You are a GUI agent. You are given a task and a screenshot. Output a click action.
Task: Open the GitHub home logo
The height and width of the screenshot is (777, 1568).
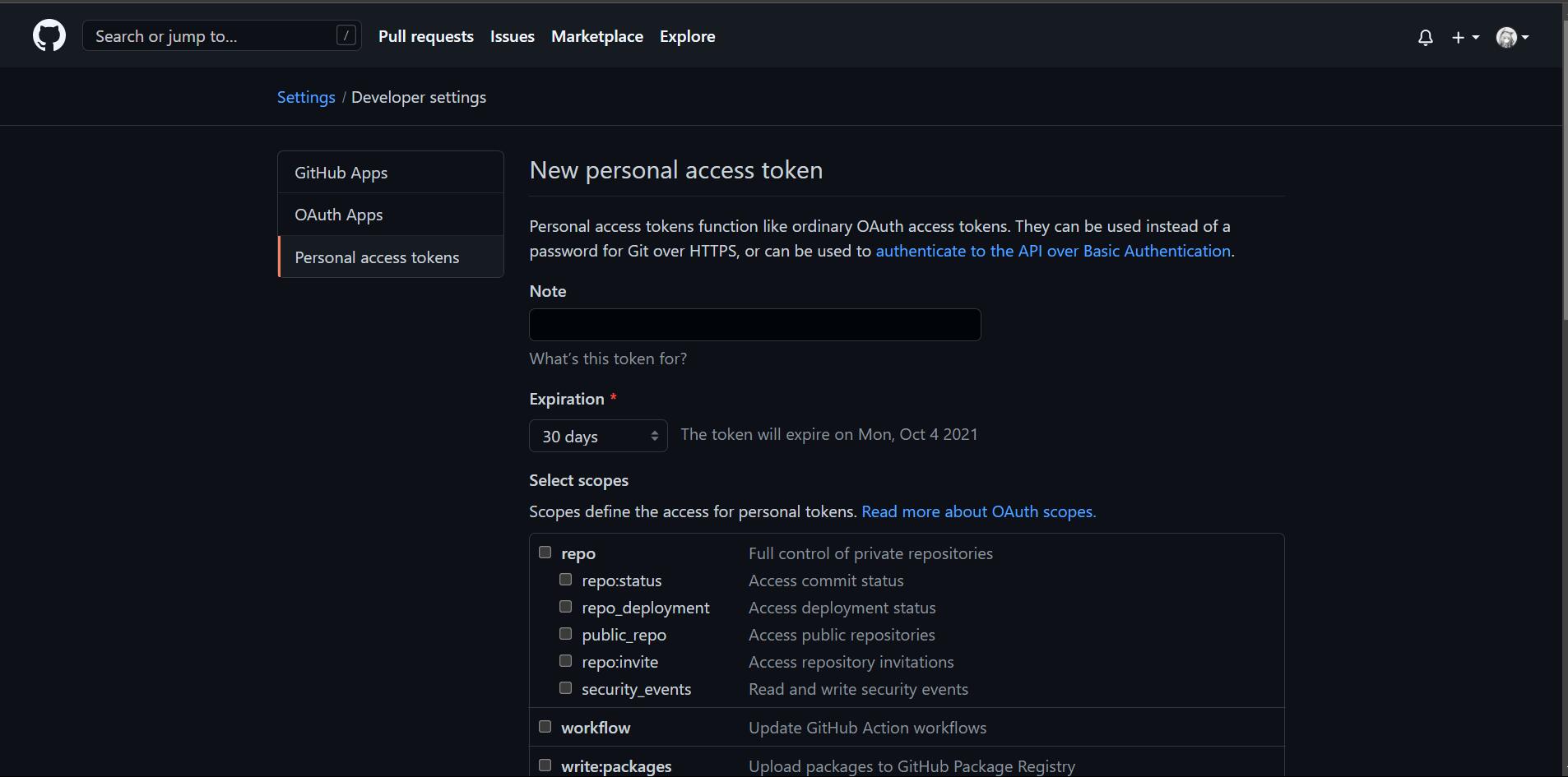(49, 36)
